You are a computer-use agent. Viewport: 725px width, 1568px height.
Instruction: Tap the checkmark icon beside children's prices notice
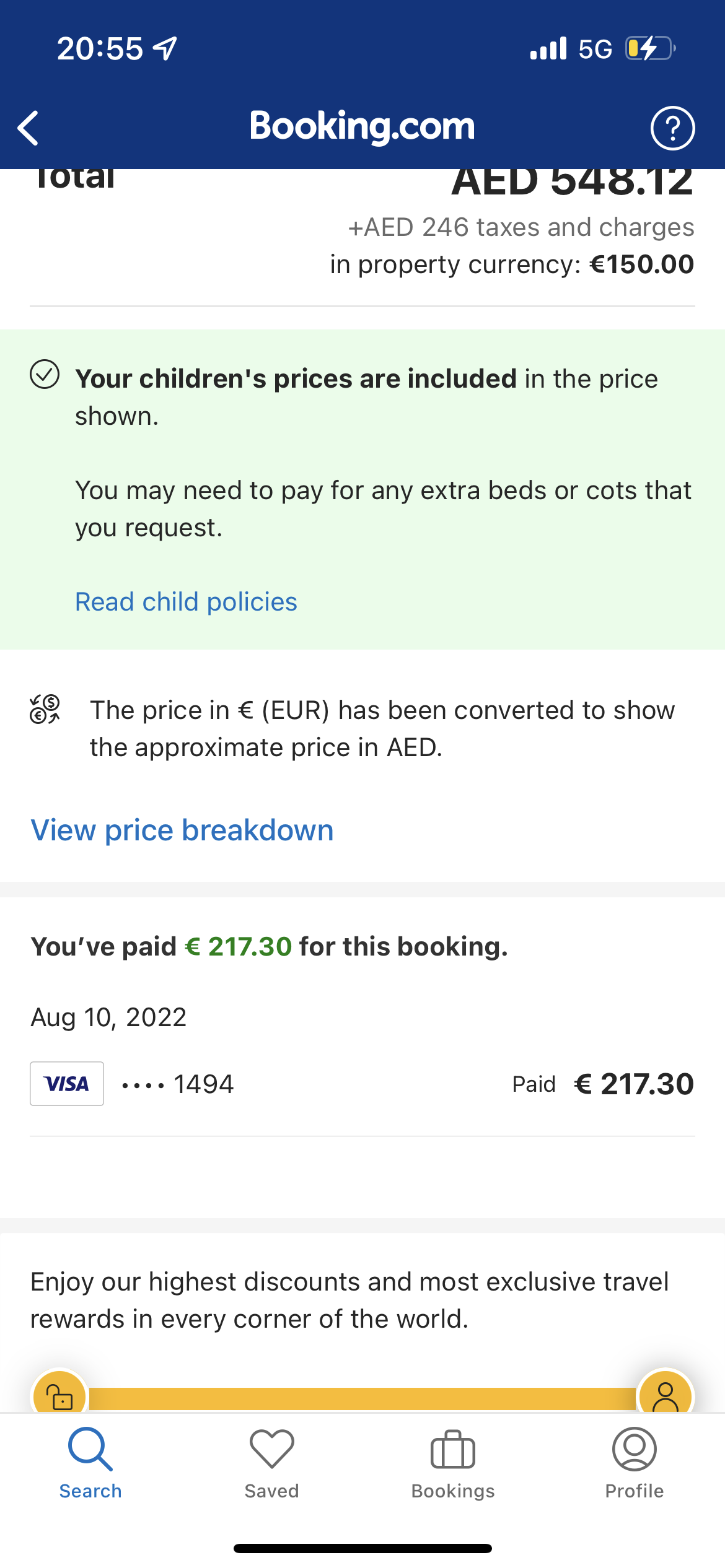pyautogui.click(x=44, y=376)
